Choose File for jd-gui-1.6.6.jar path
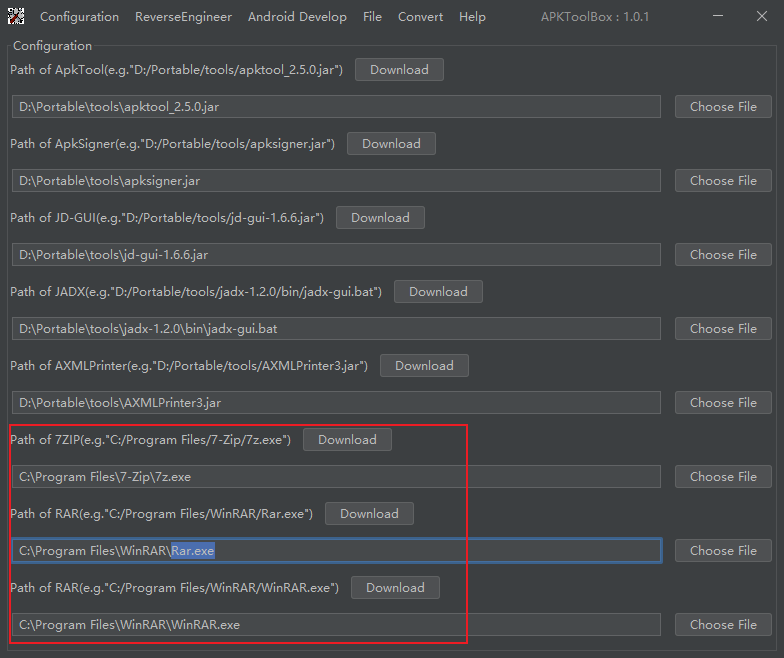Image resolution: width=784 pixels, height=658 pixels. point(723,254)
